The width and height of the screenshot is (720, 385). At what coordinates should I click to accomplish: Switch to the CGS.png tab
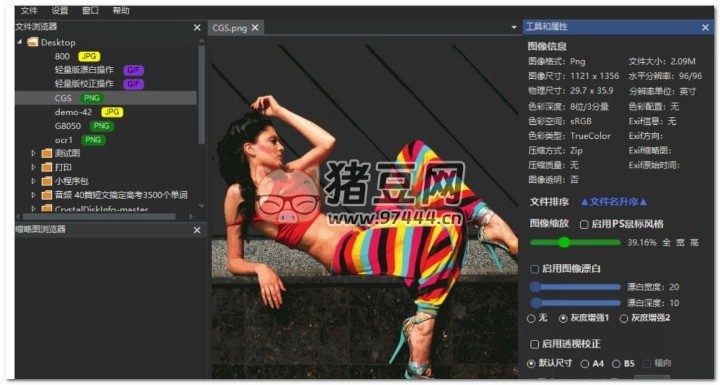tap(229, 28)
